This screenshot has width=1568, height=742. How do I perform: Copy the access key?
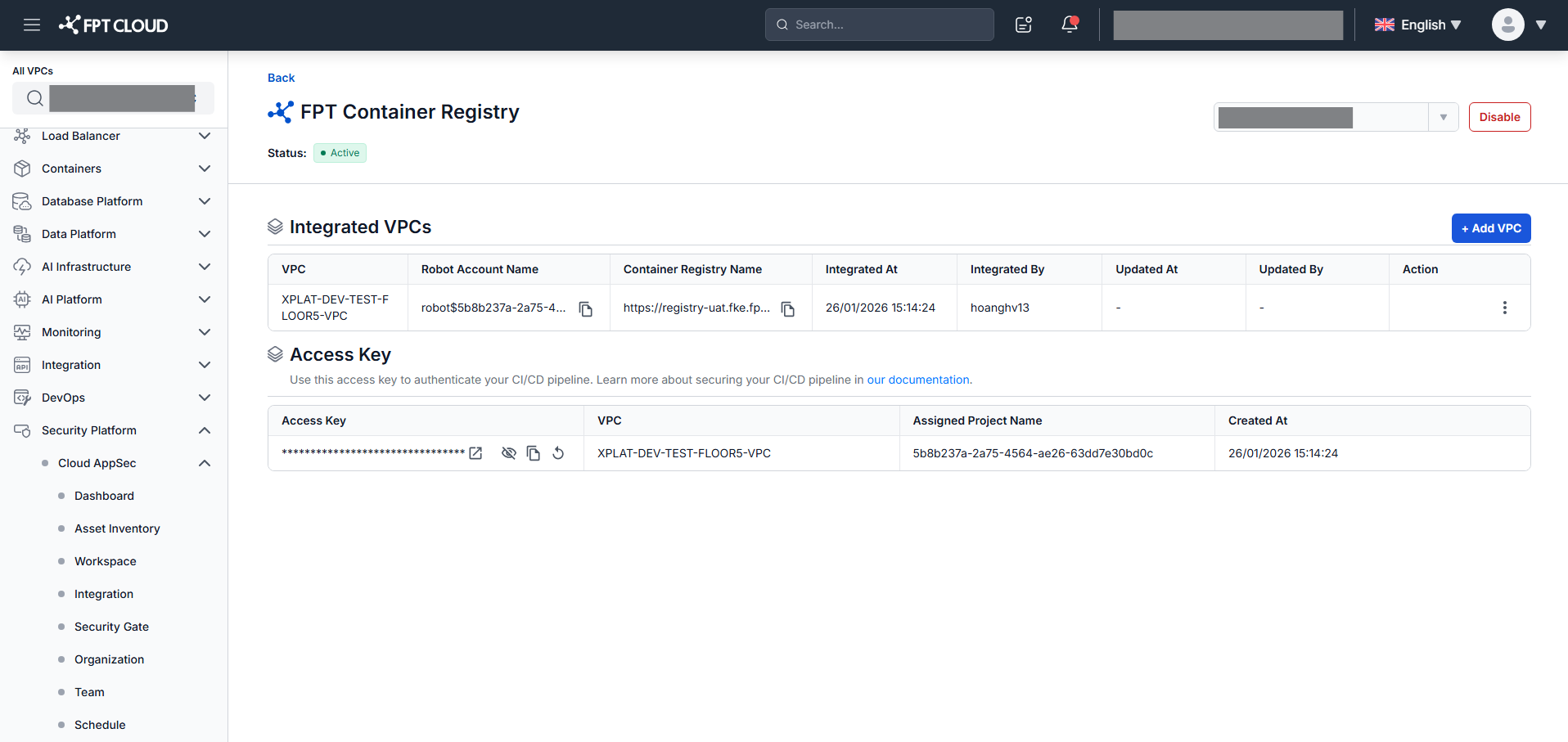click(x=534, y=453)
